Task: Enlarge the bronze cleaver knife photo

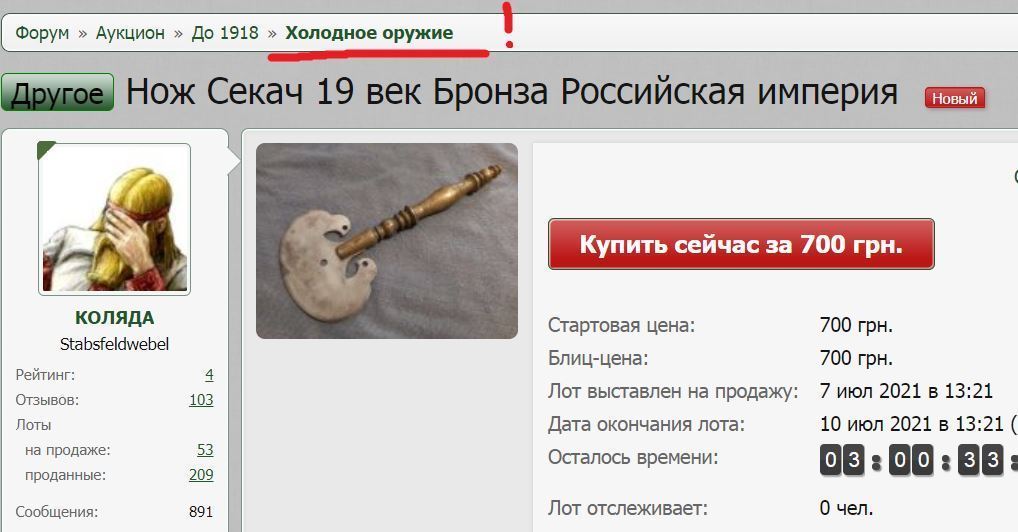Action: click(x=387, y=241)
